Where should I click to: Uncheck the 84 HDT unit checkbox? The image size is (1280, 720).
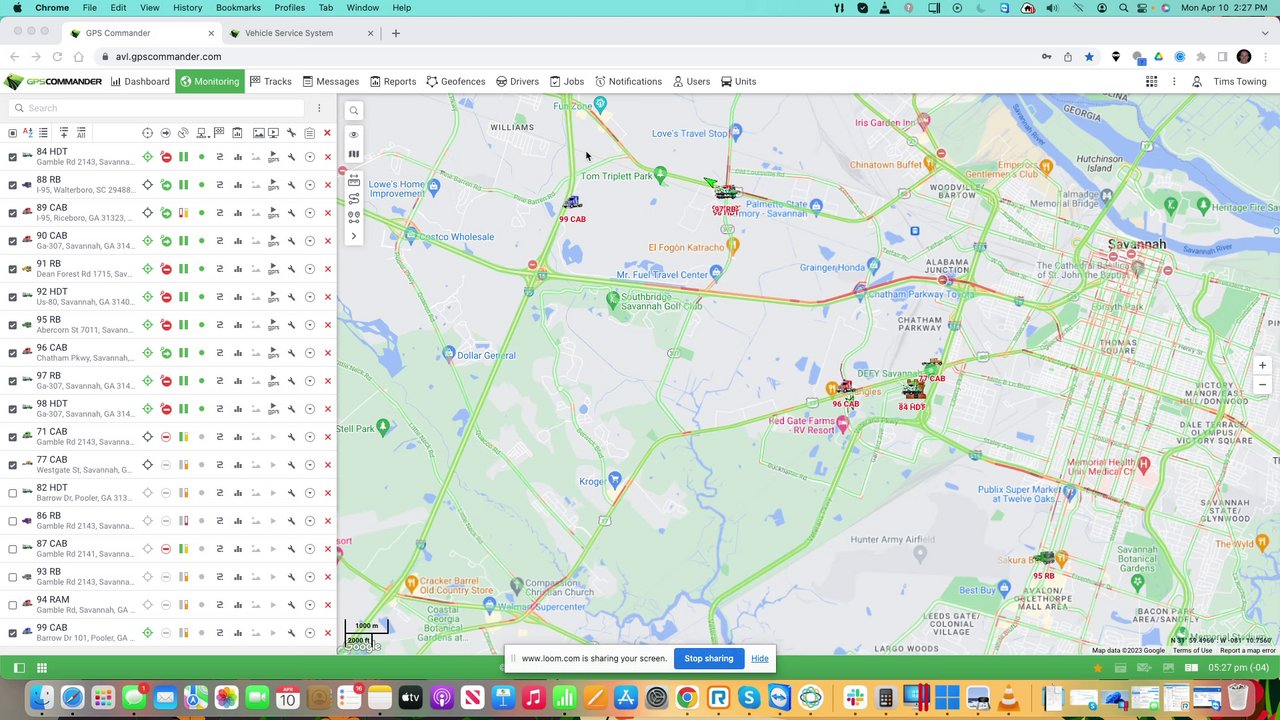click(12, 157)
